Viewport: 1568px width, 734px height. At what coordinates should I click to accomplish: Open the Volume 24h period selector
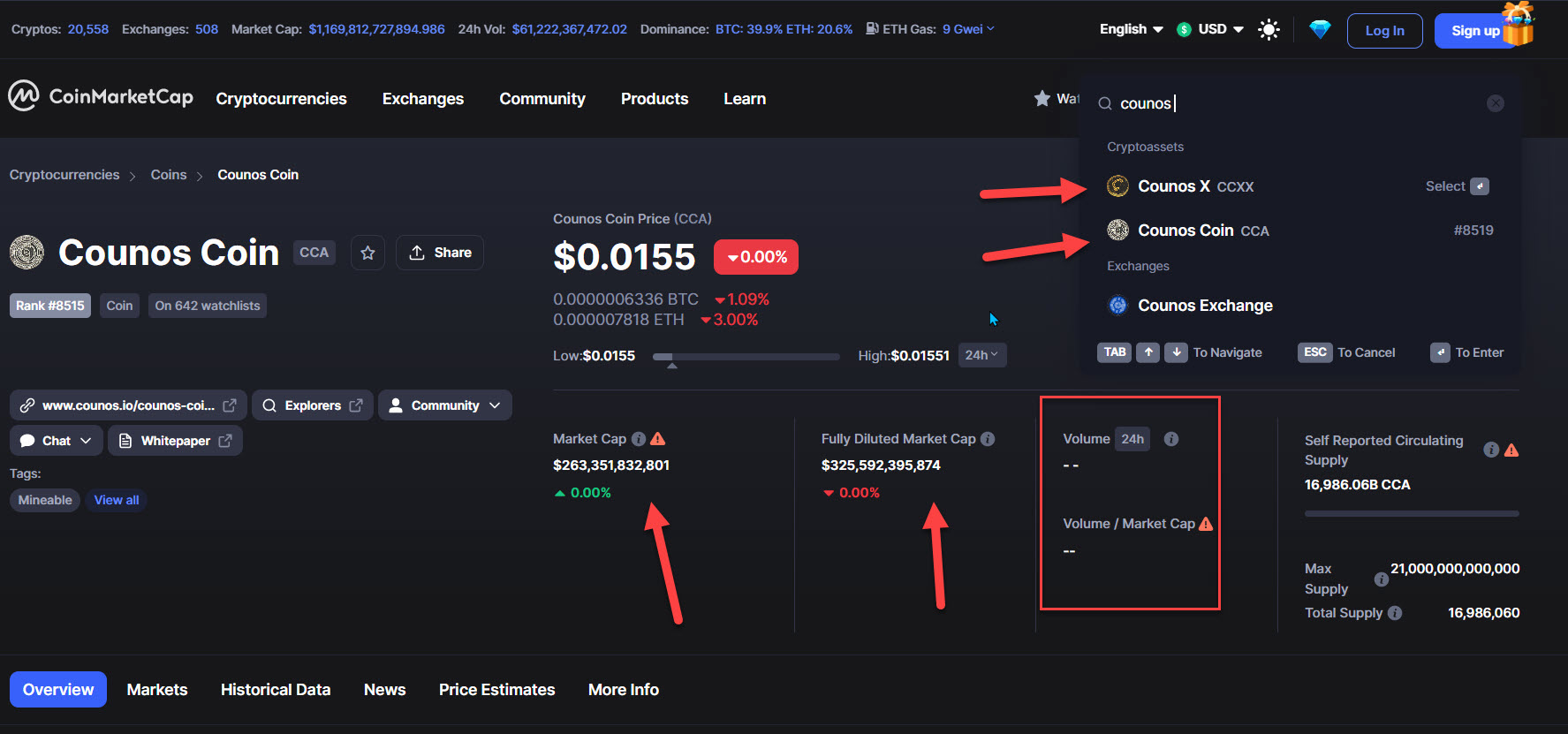tap(1132, 439)
